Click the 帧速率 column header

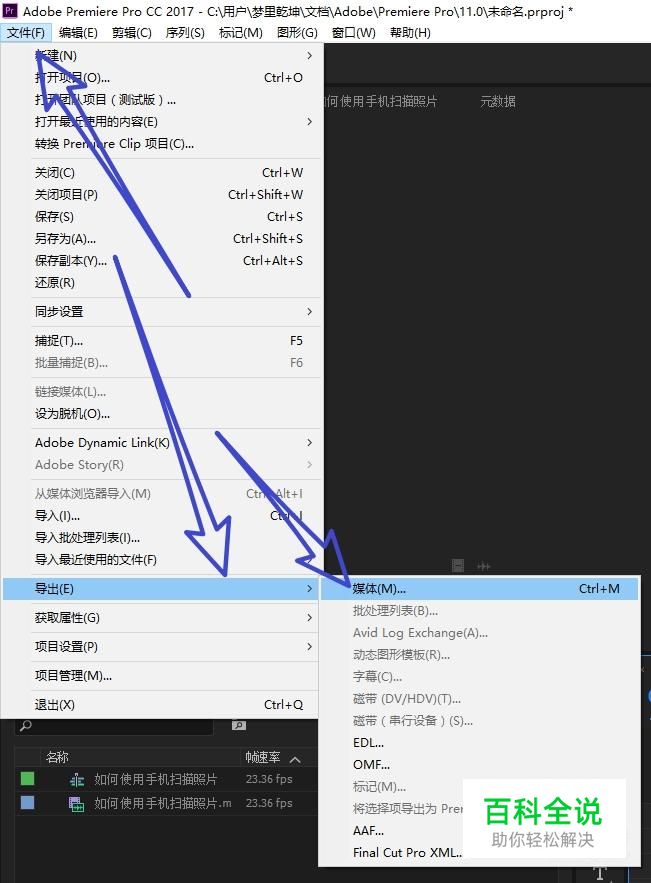click(x=262, y=757)
